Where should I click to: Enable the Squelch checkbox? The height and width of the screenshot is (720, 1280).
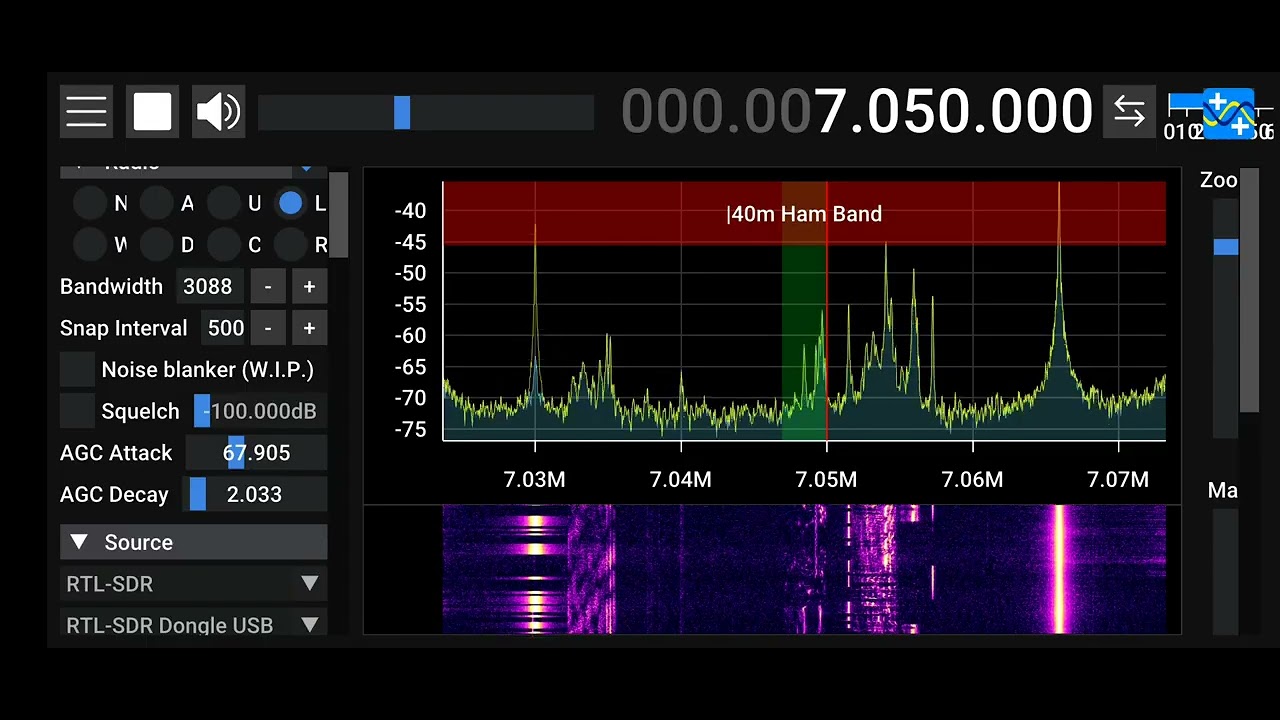[x=77, y=411]
